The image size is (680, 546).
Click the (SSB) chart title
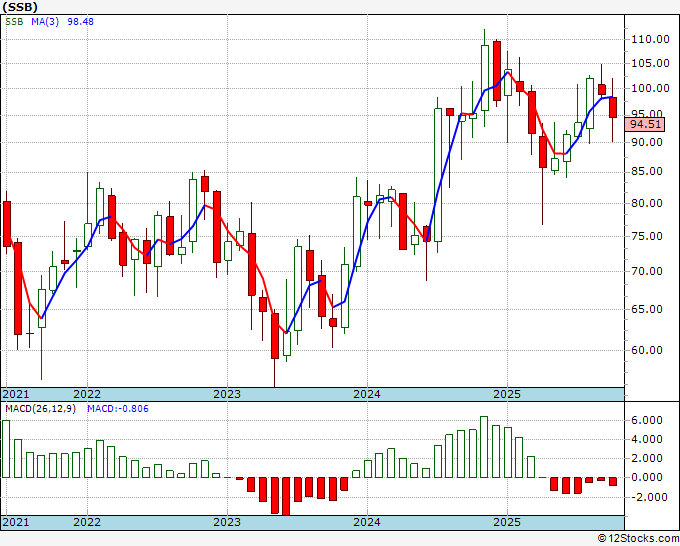click(x=20, y=7)
